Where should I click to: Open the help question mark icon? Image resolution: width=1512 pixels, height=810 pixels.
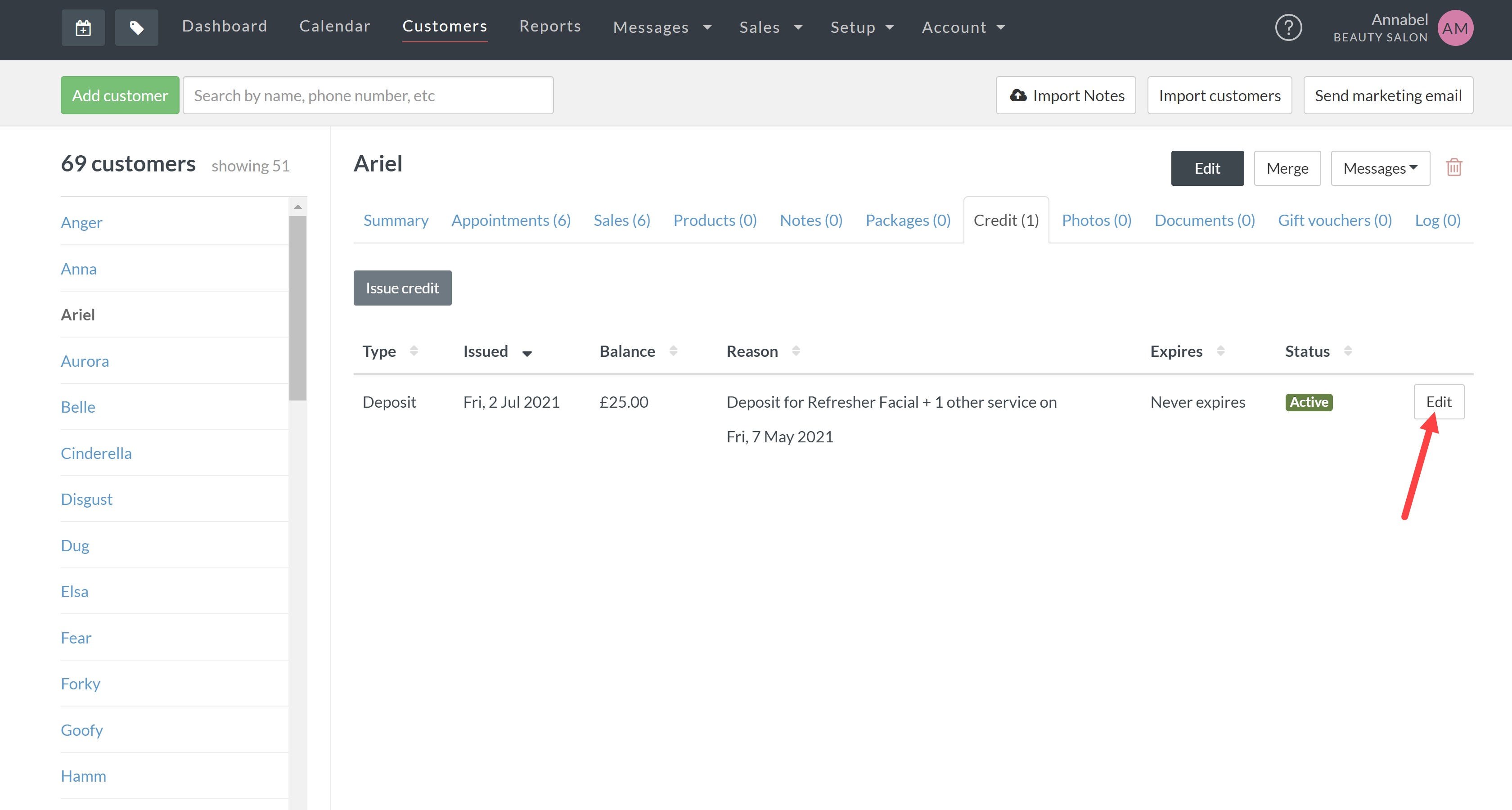pos(1288,27)
